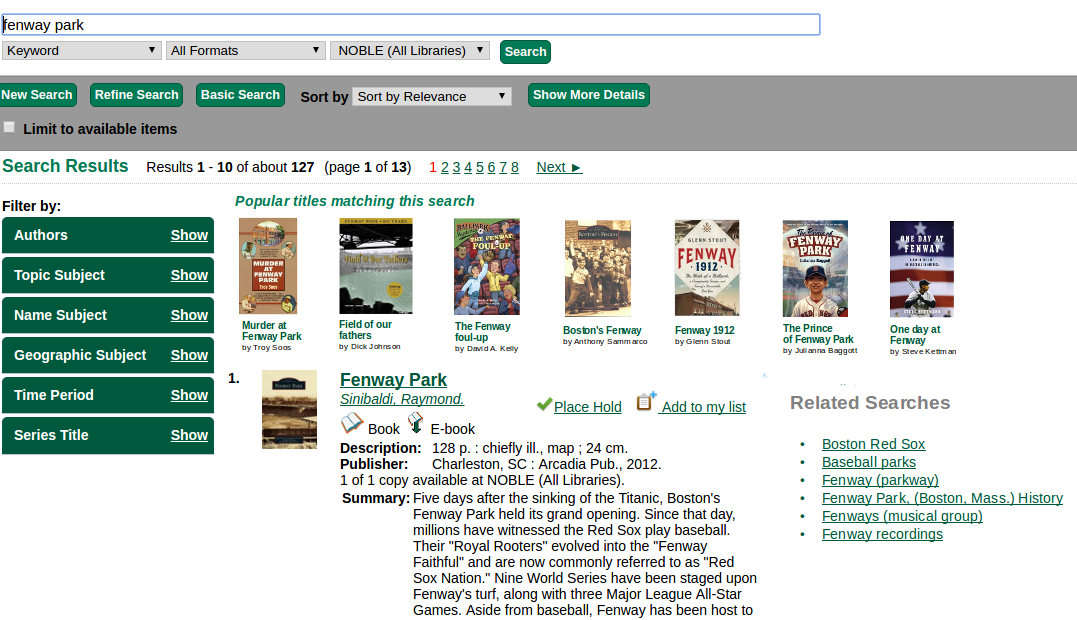The height and width of the screenshot is (620, 1077).
Task: Click in the fenway park search field
Action: click(411, 25)
